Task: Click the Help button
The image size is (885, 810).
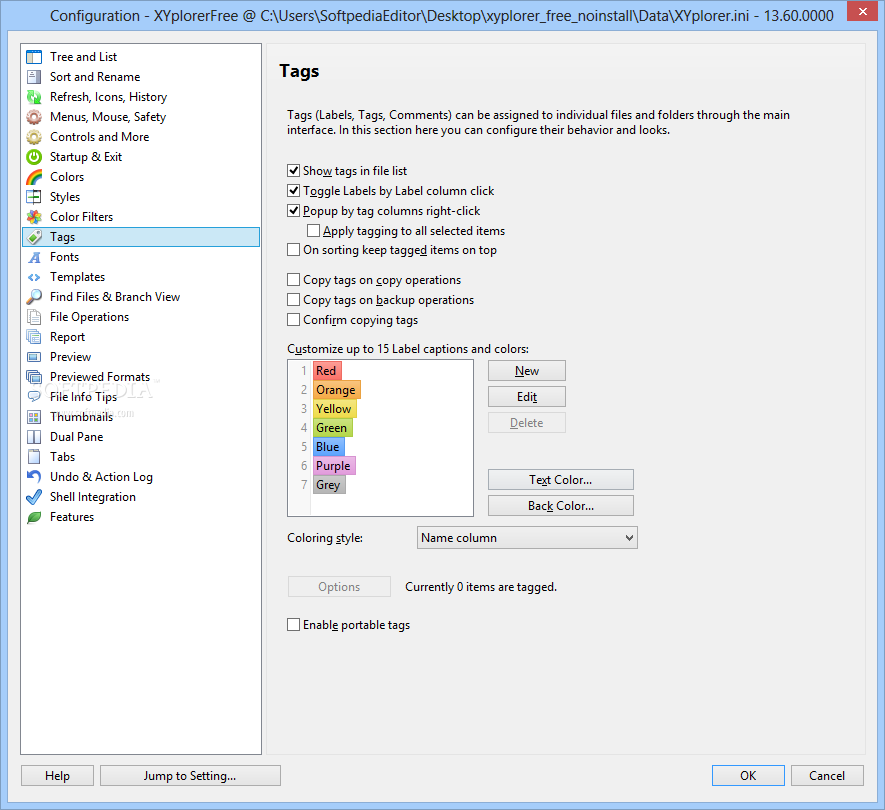Action: tap(58, 776)
